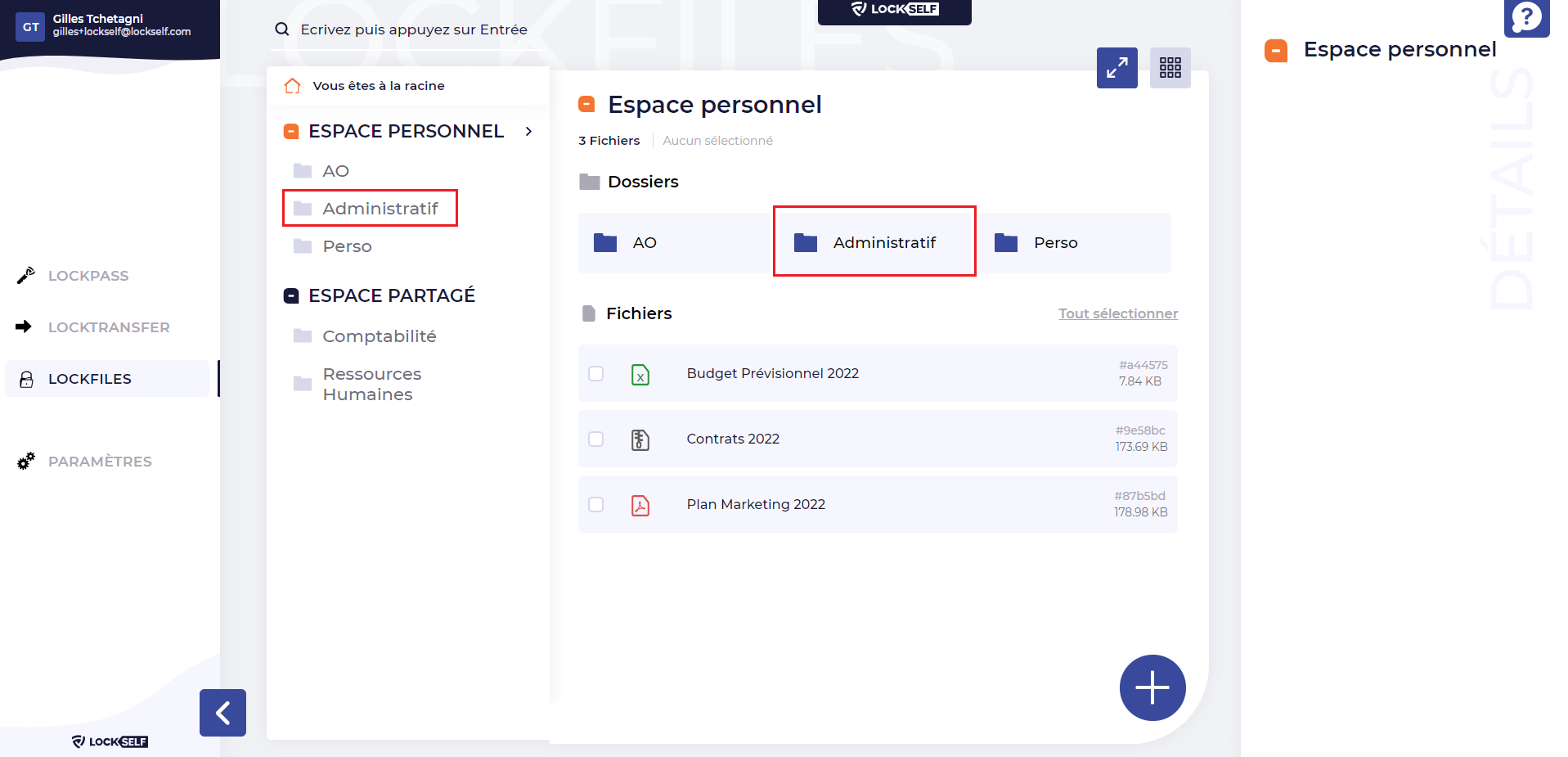Check the Budget Prévisionnel 2022 checkbox

pyautogui.click(x=596, y=373)
